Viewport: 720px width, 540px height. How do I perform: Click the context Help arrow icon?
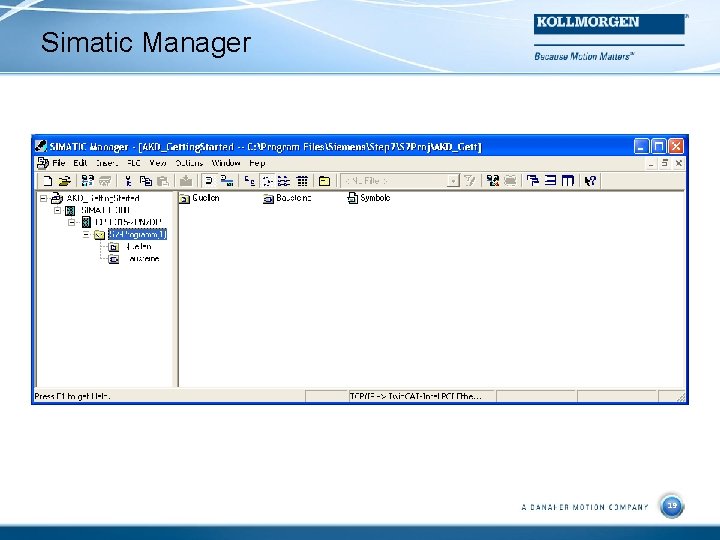(591, 181)
